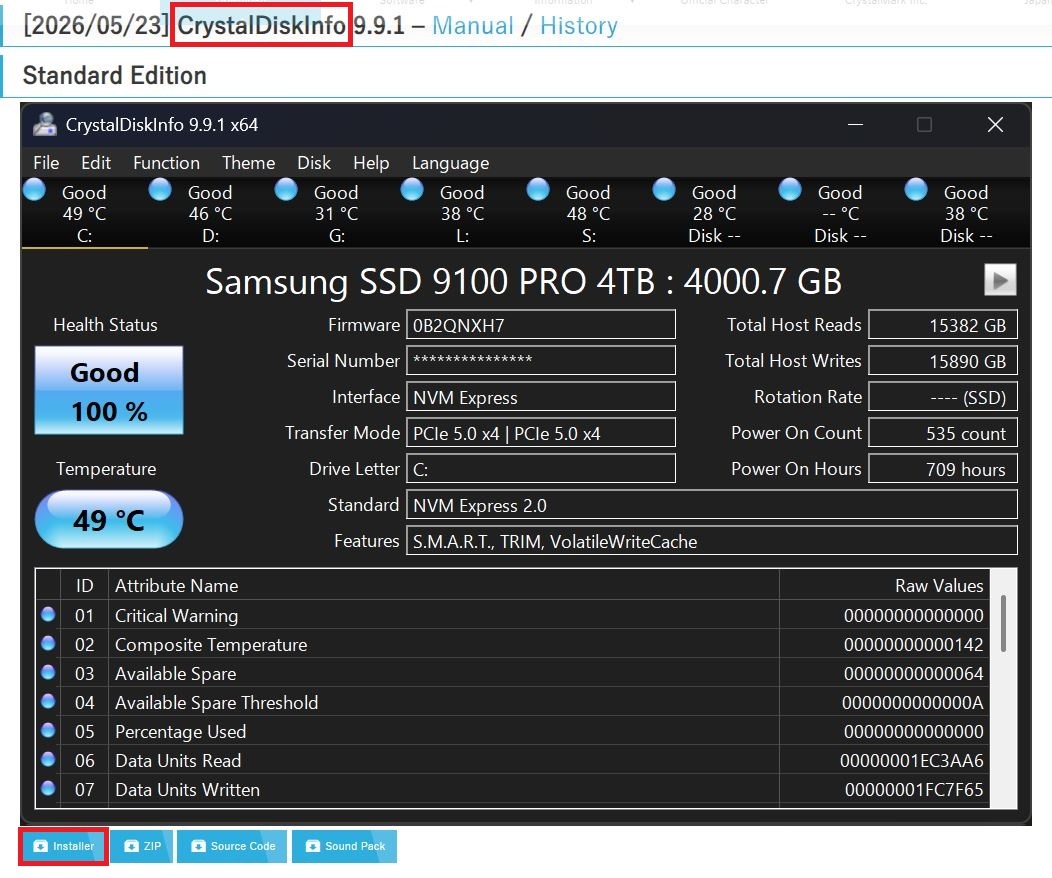
Task: Select the D: drive tab
Action: 210,213
